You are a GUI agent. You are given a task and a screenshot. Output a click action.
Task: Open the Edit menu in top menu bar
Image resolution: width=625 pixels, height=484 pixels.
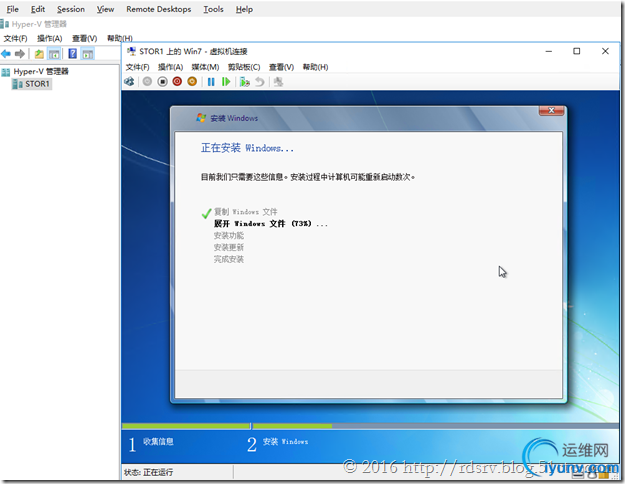[x=38, y=9]
